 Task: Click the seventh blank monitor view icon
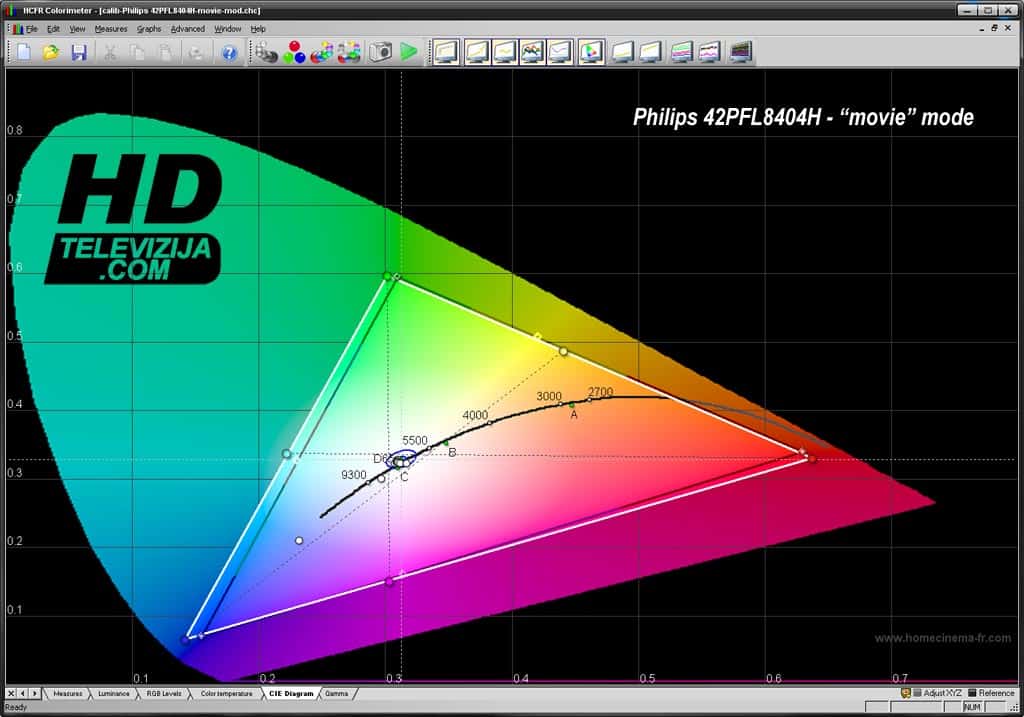point(622,52)
